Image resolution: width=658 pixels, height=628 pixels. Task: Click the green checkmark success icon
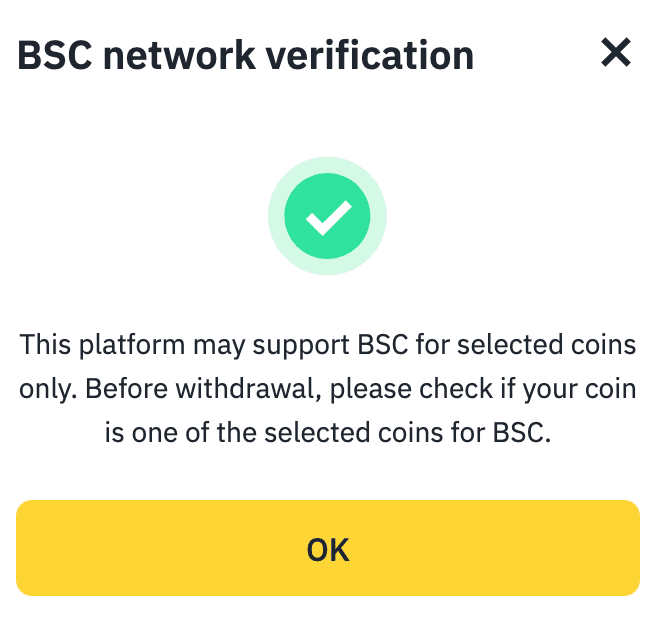tap(327, 215)
